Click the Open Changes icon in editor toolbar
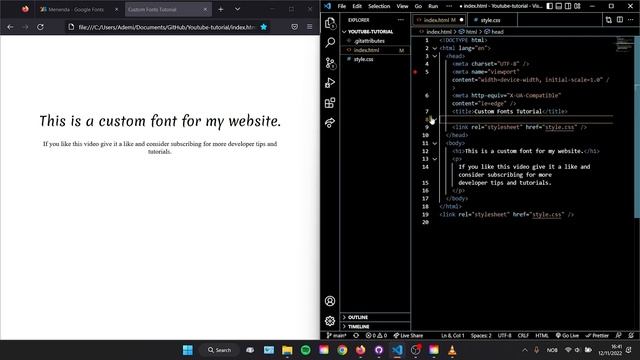This screenshot has width=640, height=360. pyautogui.click(x=609, y=20)
